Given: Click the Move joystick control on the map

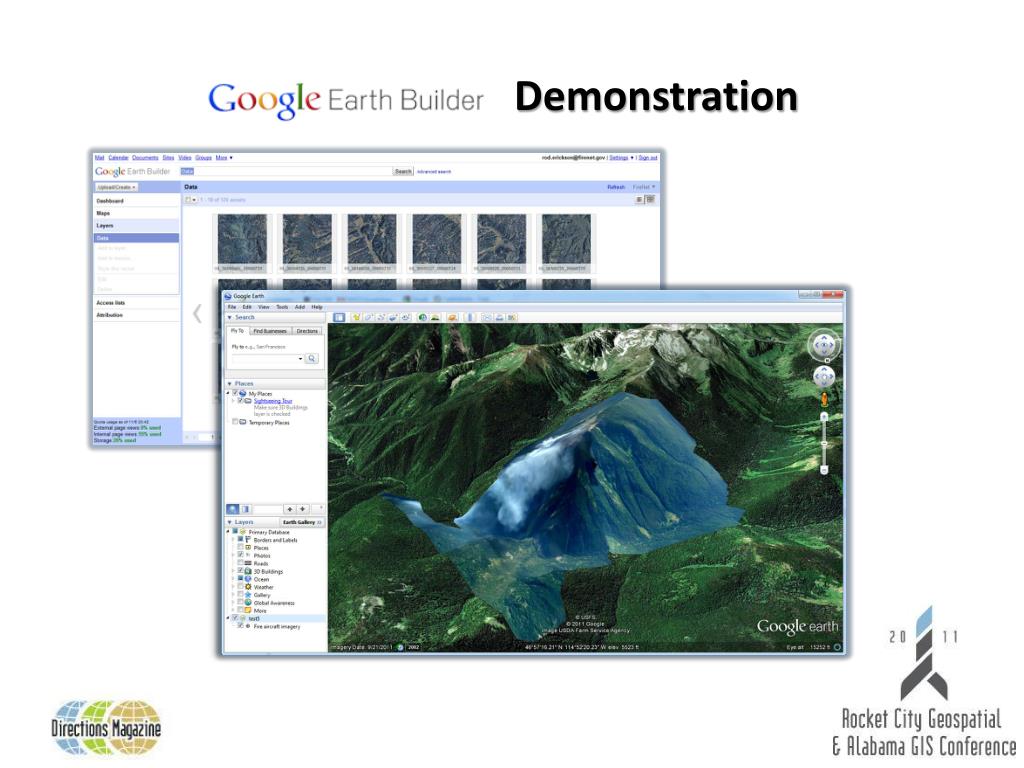Looking at the screenshot, I should click(824, 376).
